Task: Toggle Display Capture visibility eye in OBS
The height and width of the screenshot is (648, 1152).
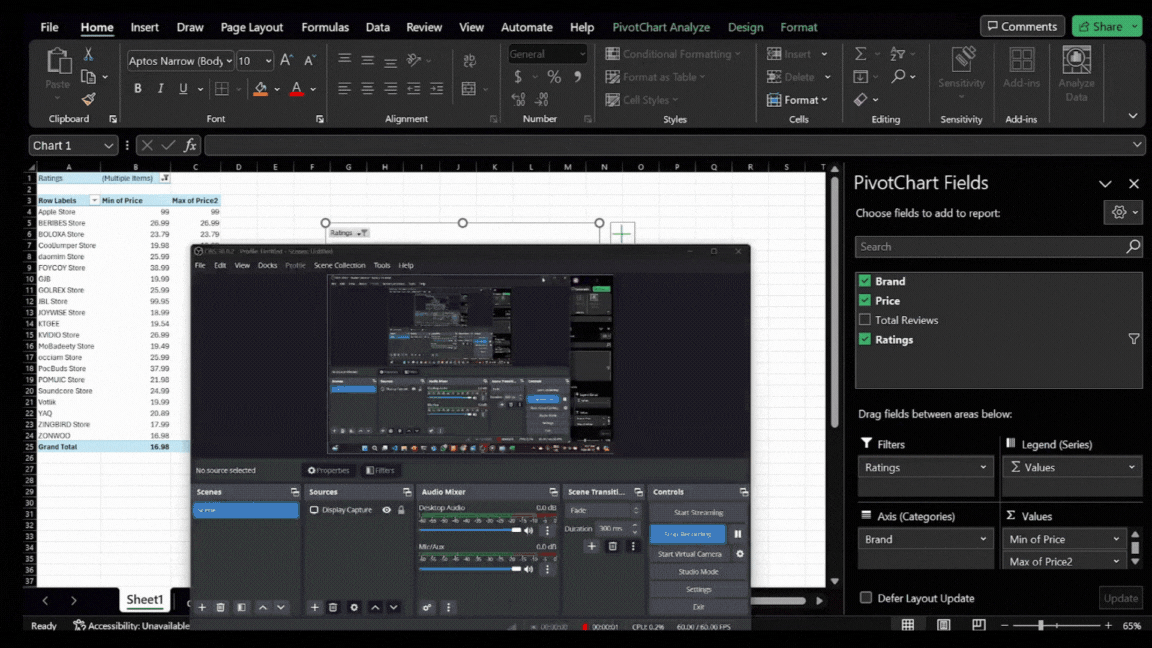Action: pos(386,510)
